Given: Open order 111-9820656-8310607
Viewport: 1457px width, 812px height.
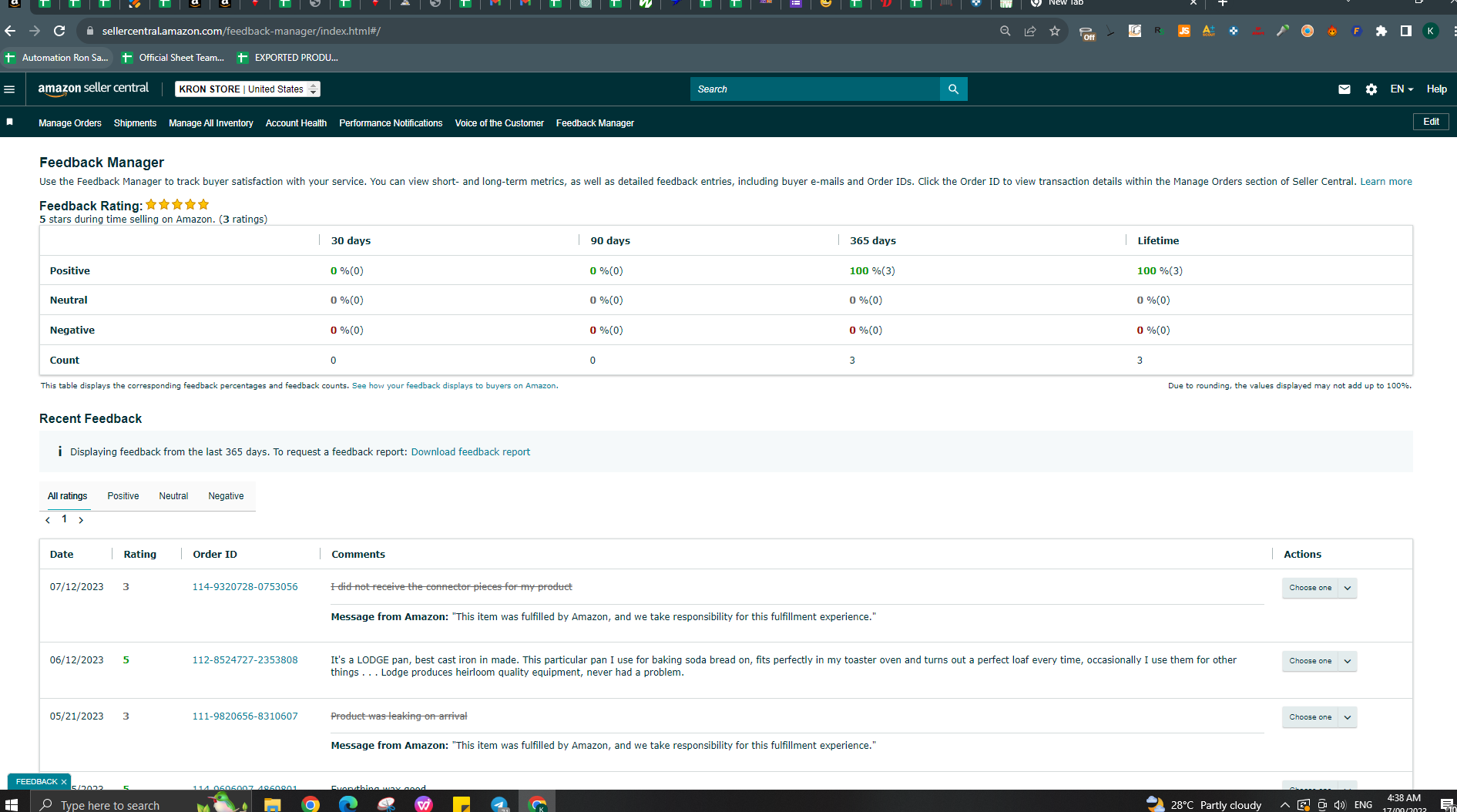Looking at the screenshot, I should pos(245,716).
